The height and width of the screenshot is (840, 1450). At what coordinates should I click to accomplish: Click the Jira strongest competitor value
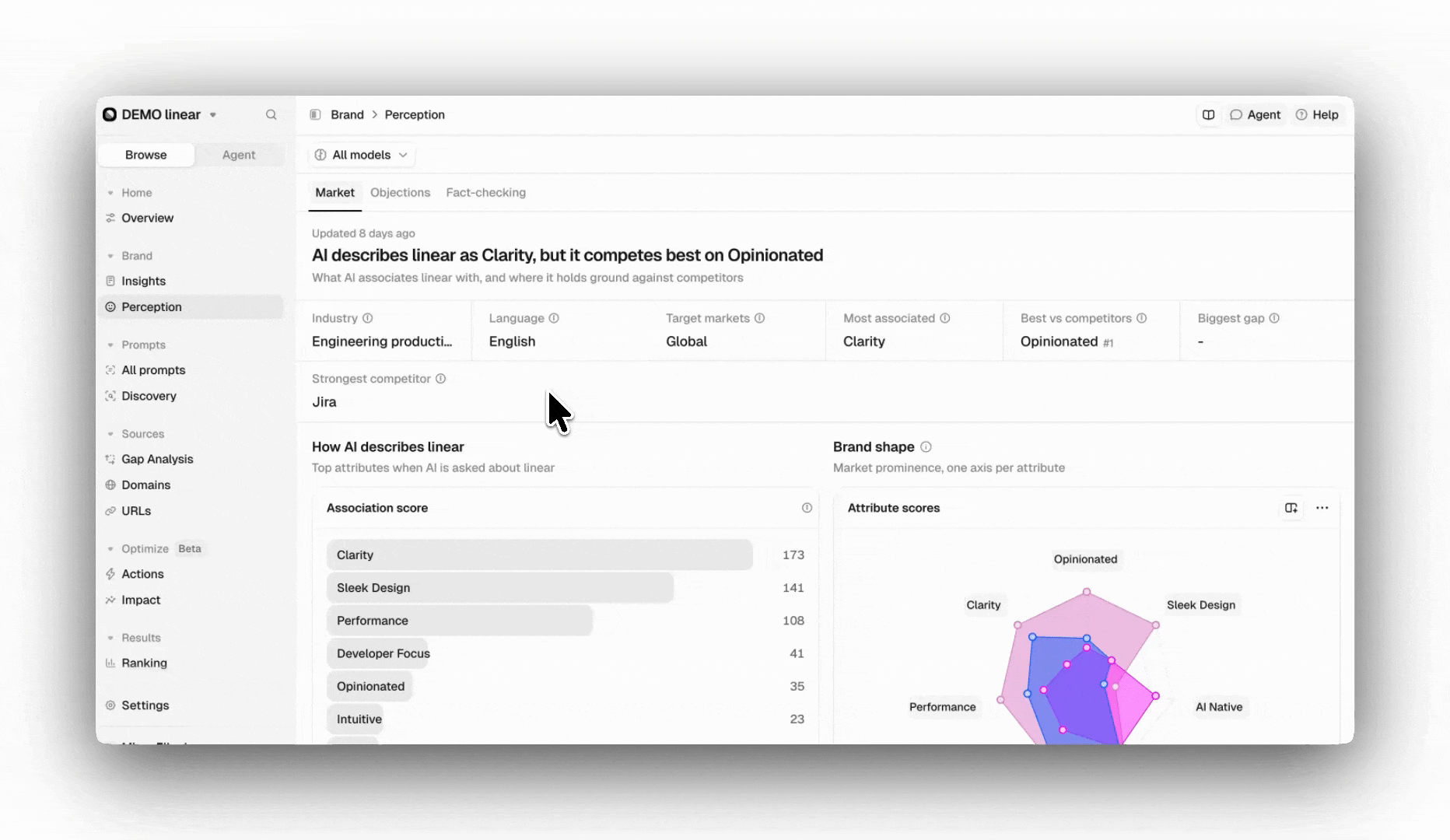tap(324, 402)
